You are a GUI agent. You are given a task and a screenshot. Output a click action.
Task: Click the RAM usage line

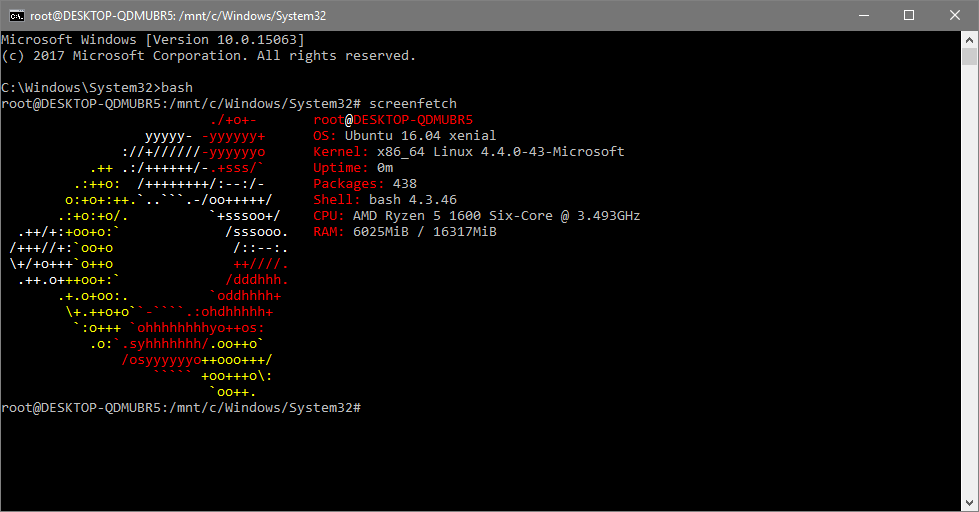pyautogui.click(x=405, y=232)
